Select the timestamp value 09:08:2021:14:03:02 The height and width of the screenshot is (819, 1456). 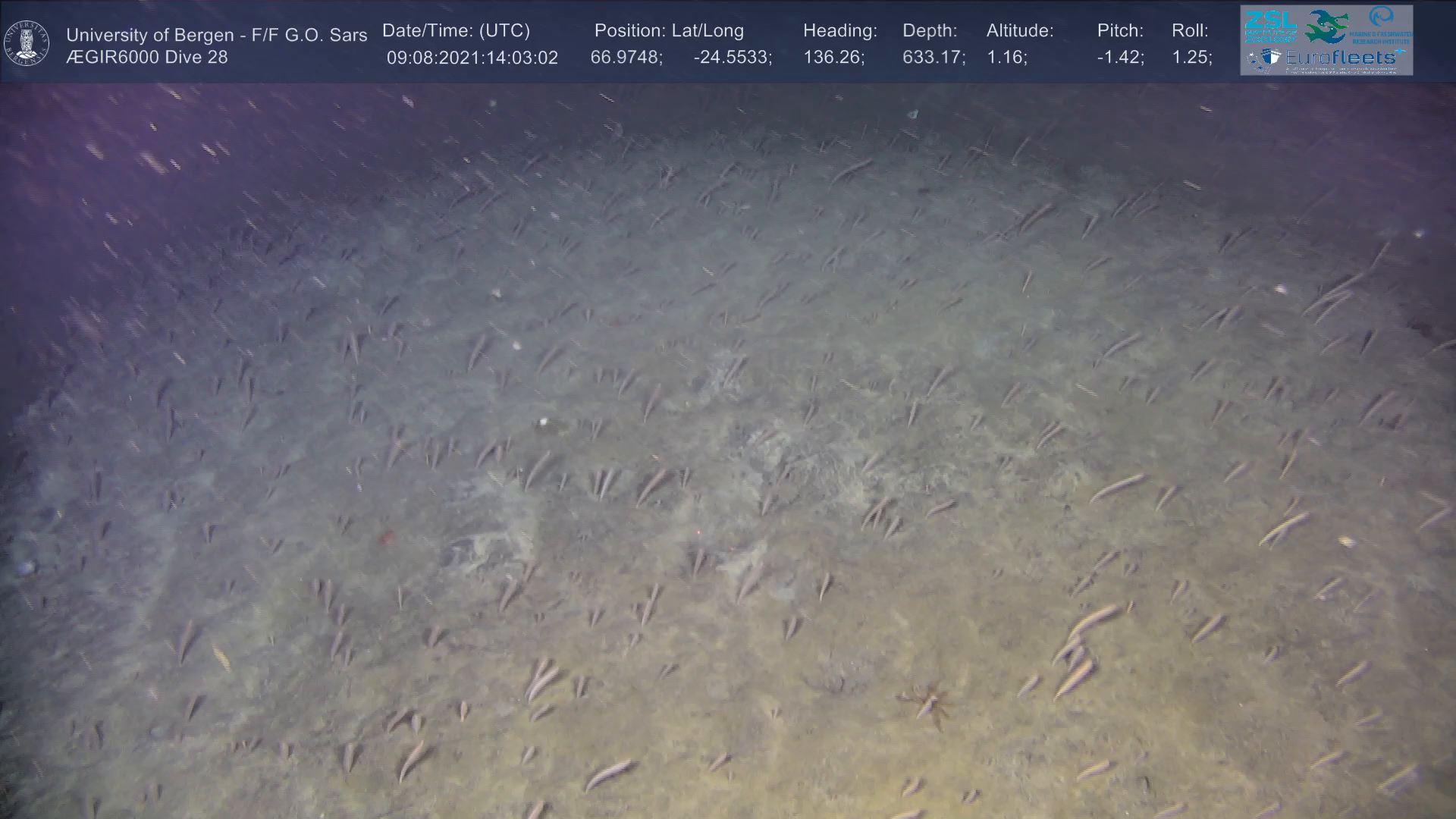(472, 58)
